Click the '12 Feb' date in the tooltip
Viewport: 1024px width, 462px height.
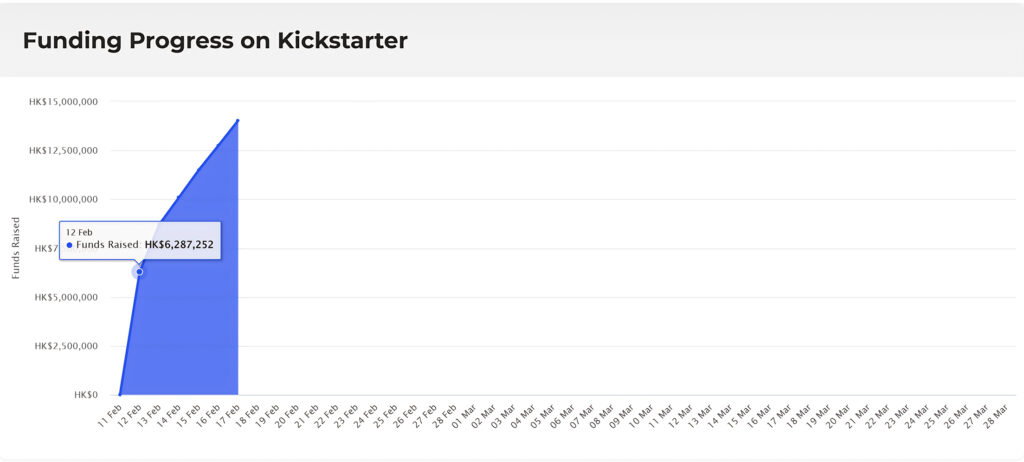pos(79,232)
